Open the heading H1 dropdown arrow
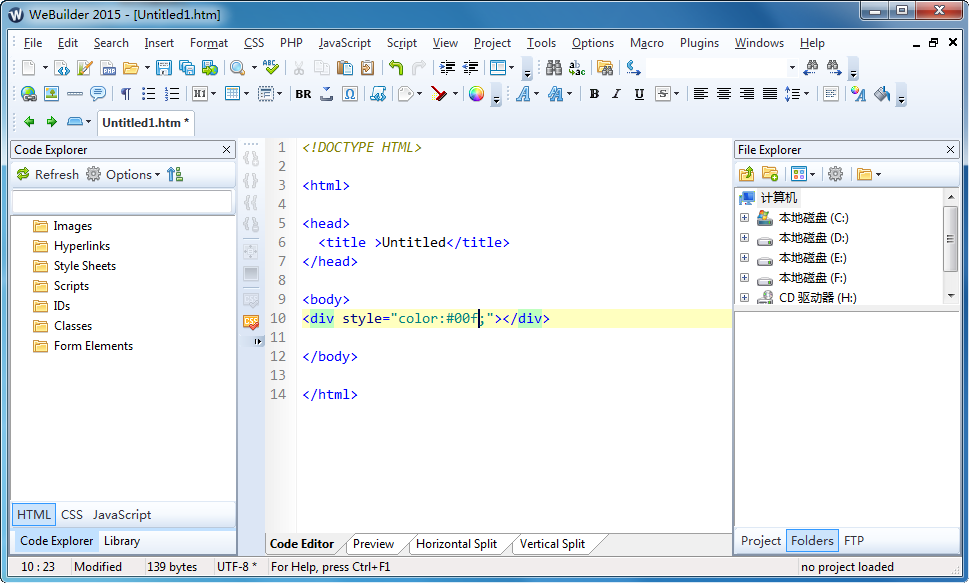The width and height of the screenshot is (970, 584). [x=214, y=94]
